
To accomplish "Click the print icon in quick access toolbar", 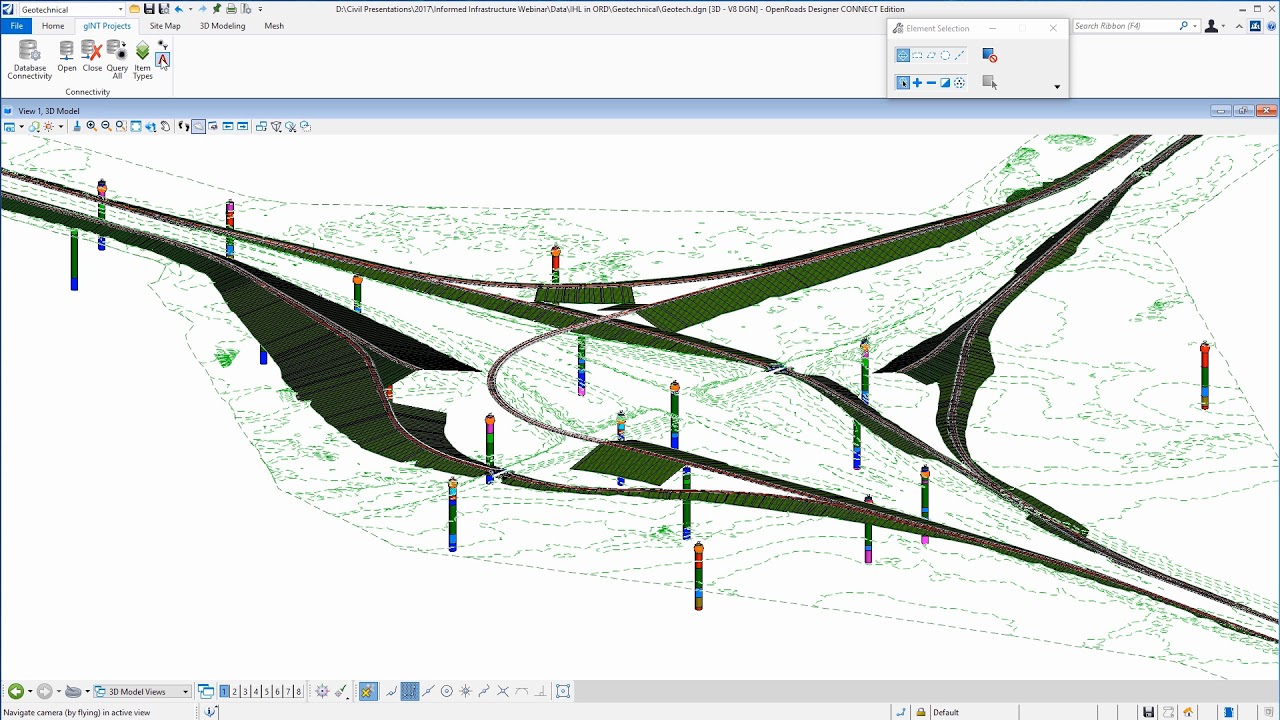I will (231, 9).
